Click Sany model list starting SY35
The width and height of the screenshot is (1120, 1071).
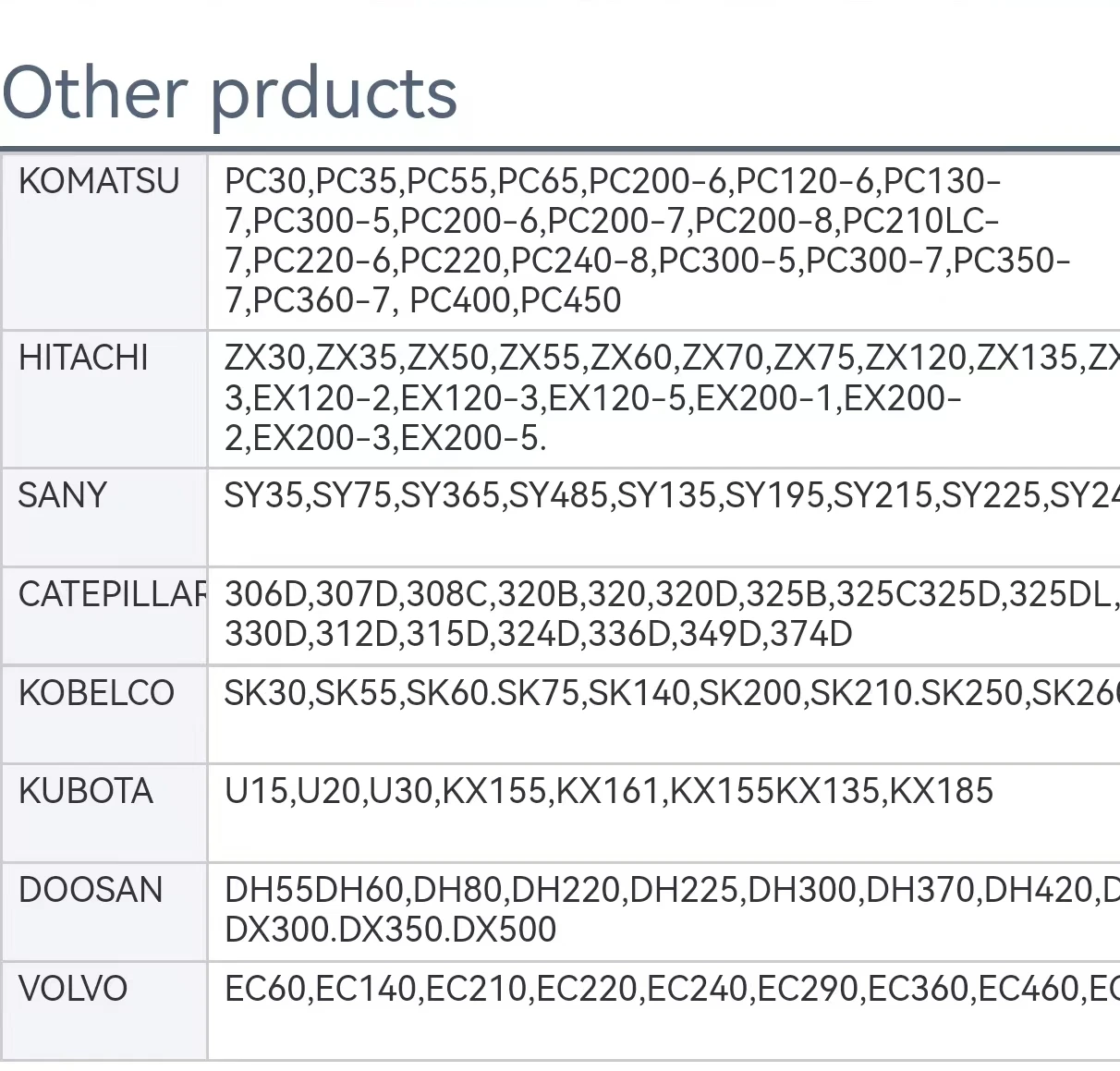tap(670, 496)
